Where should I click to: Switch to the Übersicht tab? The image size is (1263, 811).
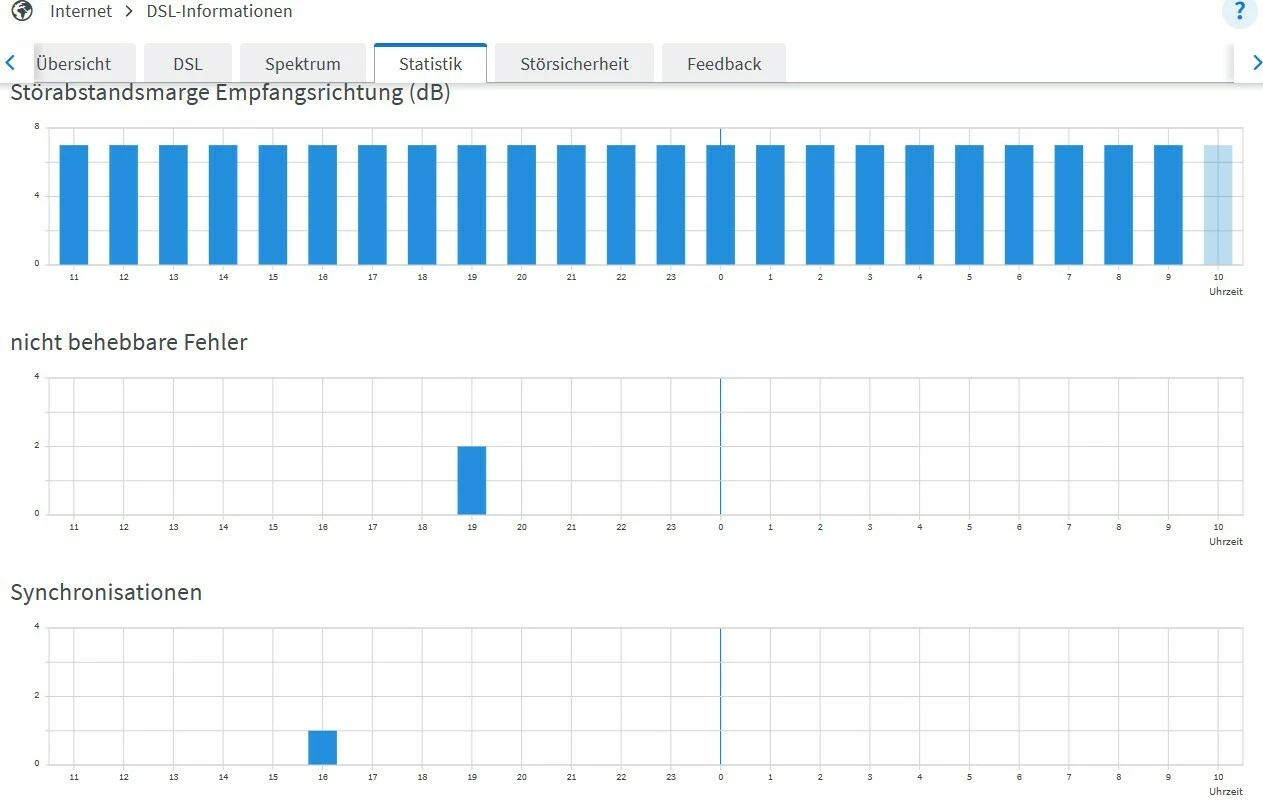[73, 64]
